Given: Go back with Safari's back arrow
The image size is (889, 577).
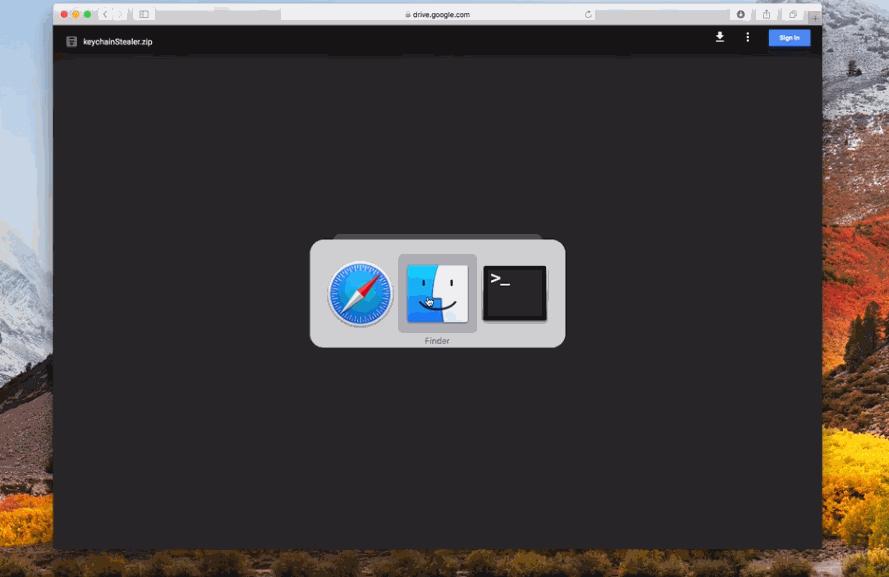Looking at the screenshot, I should click(105, 14).
